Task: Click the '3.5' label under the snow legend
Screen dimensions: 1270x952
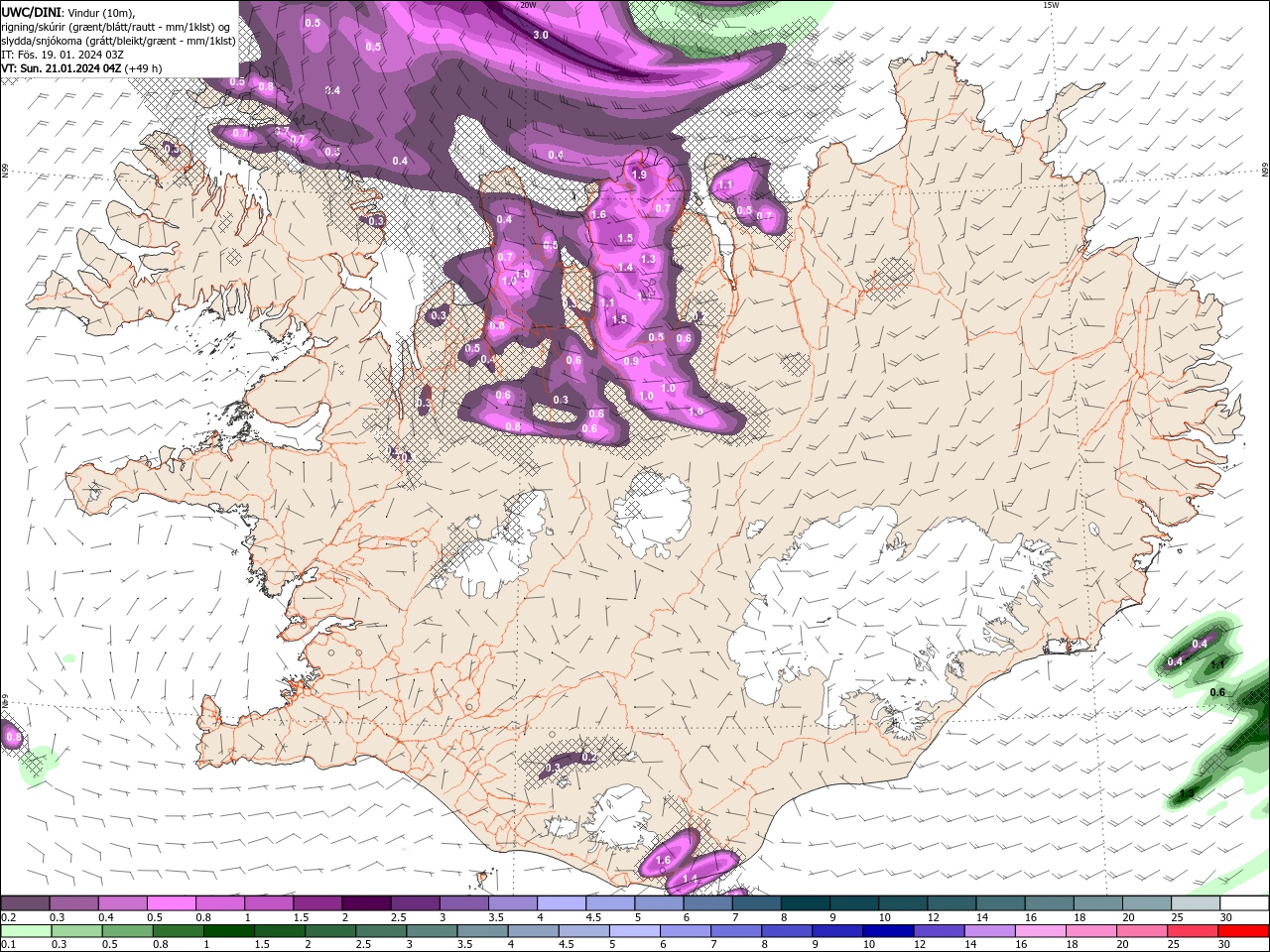Action: [496, 917]
